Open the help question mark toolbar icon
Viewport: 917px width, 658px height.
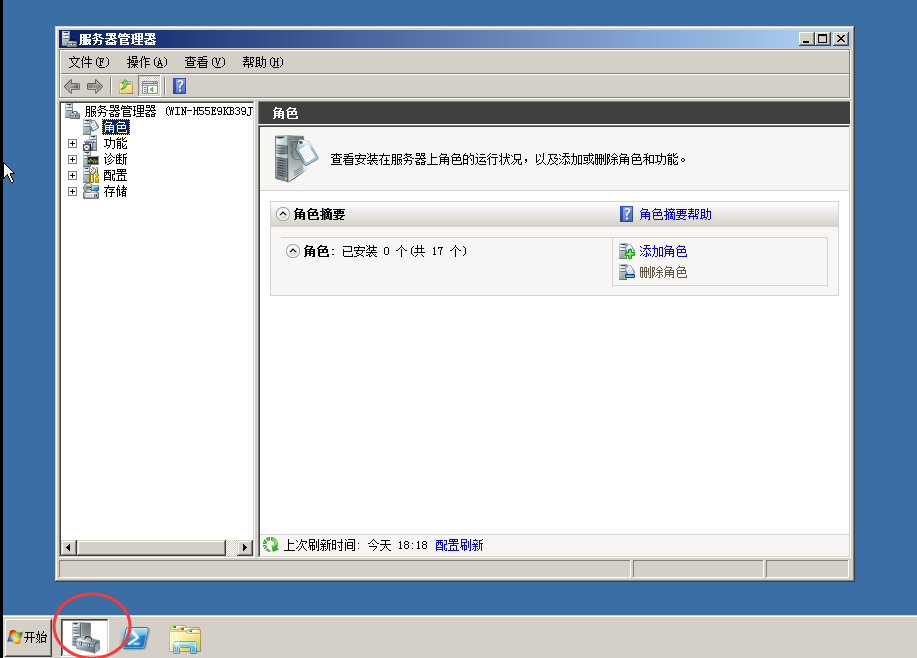pos(178,86)
